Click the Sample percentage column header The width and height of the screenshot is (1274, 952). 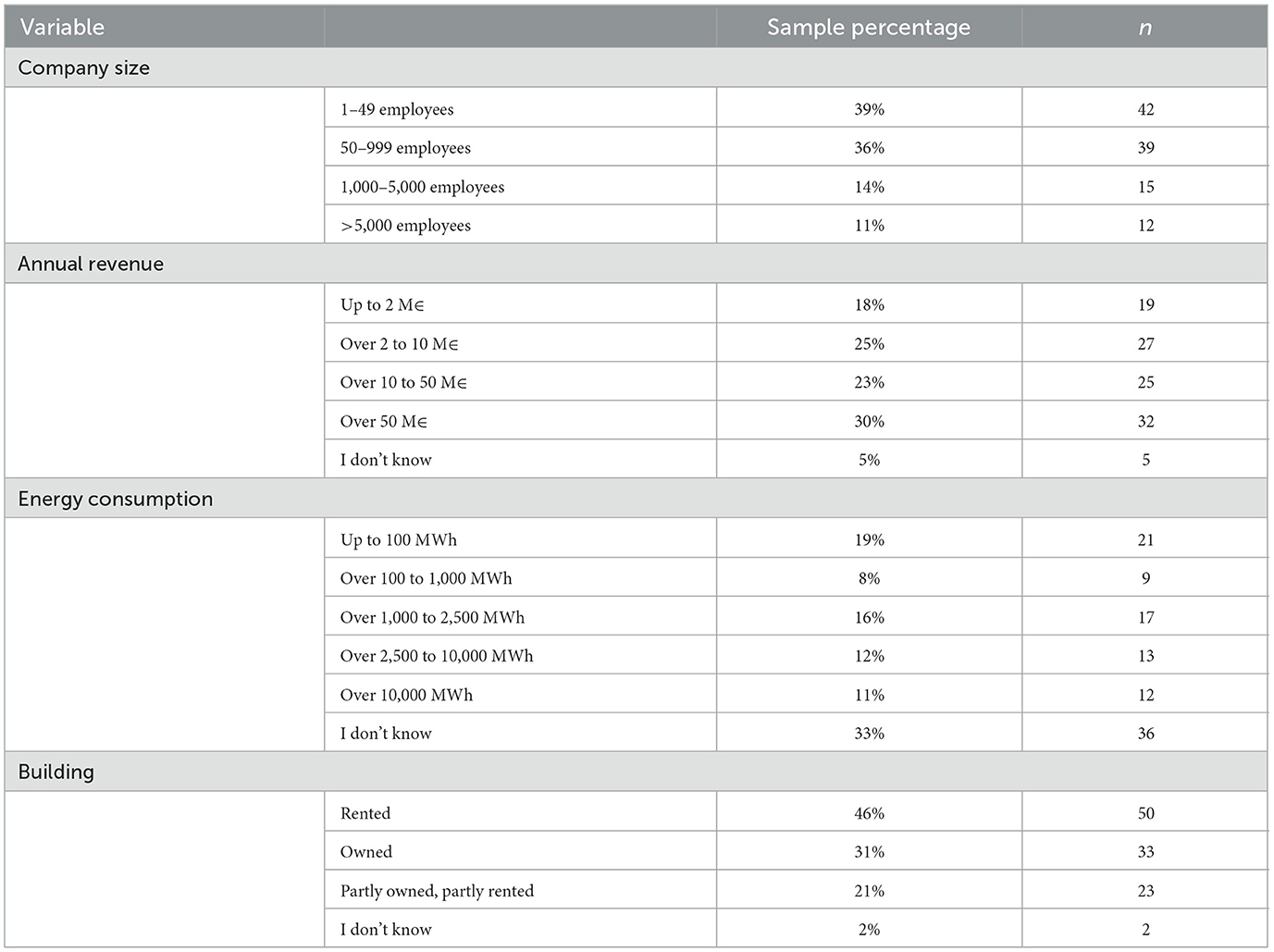click(868, 27)
